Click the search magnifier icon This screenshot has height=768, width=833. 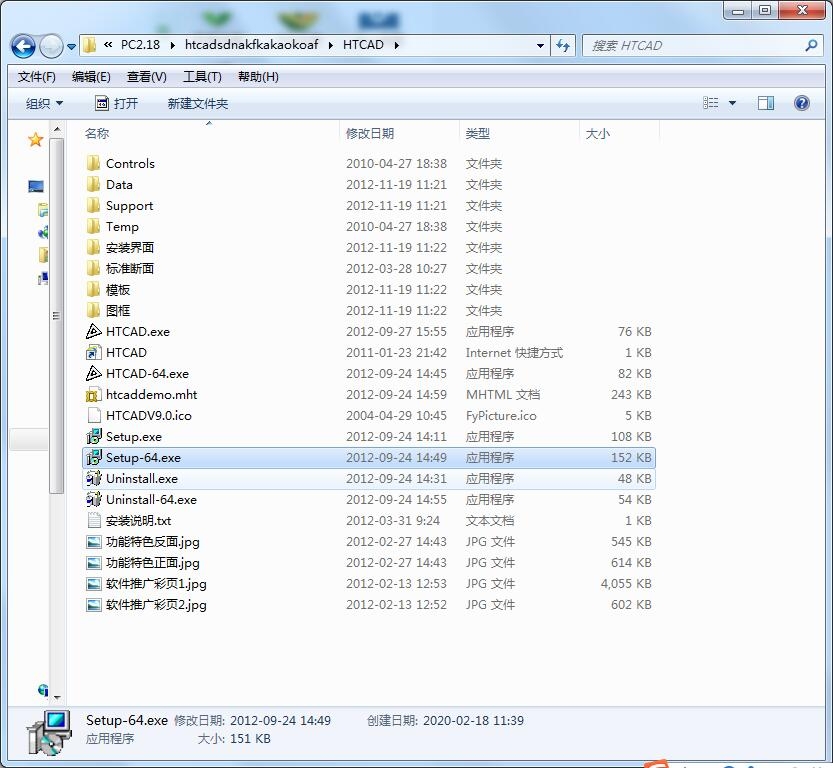click(811, 46)
